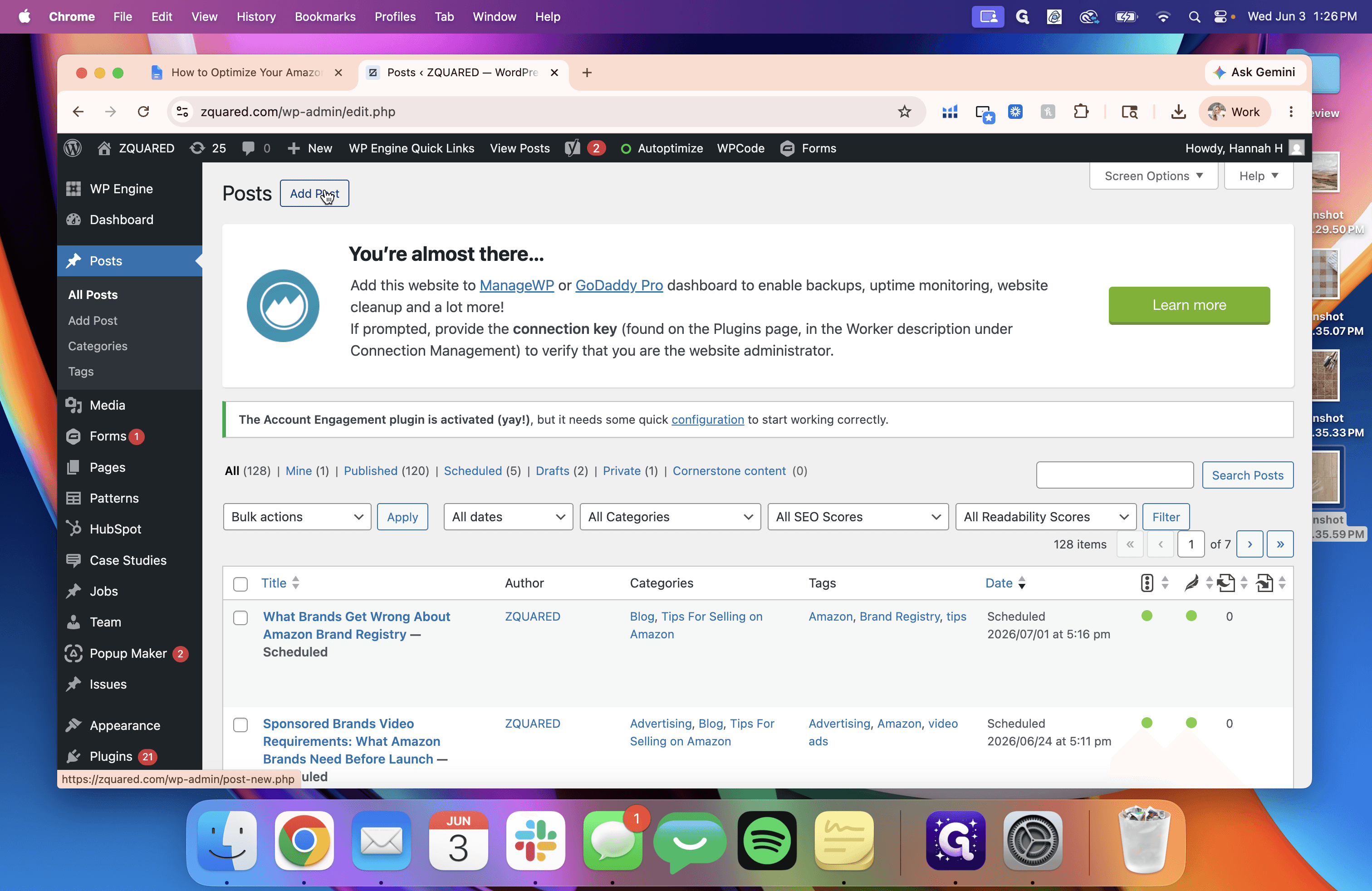The image size is (1372, 891).
Task: Open HubSpot in the sidebar
Action: (115, 529)
